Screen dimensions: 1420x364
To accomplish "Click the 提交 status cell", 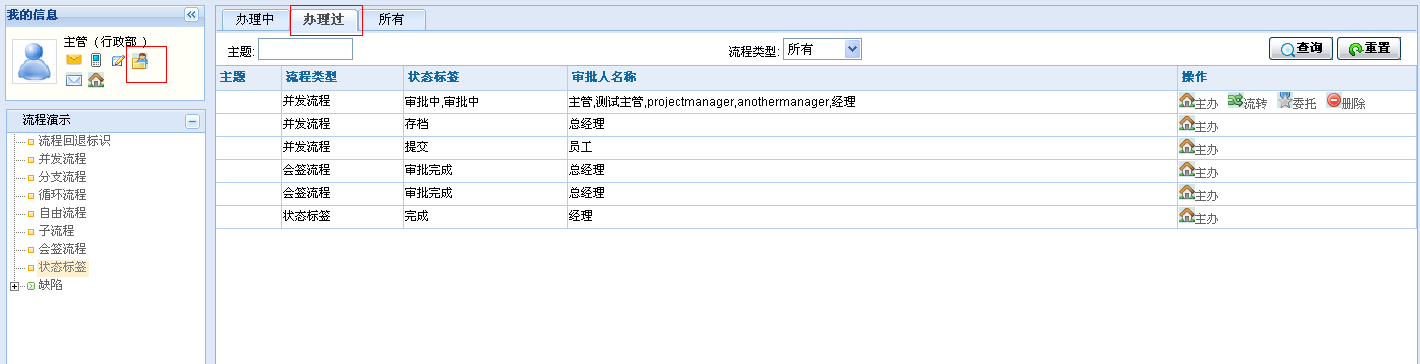I will point(485,147).
